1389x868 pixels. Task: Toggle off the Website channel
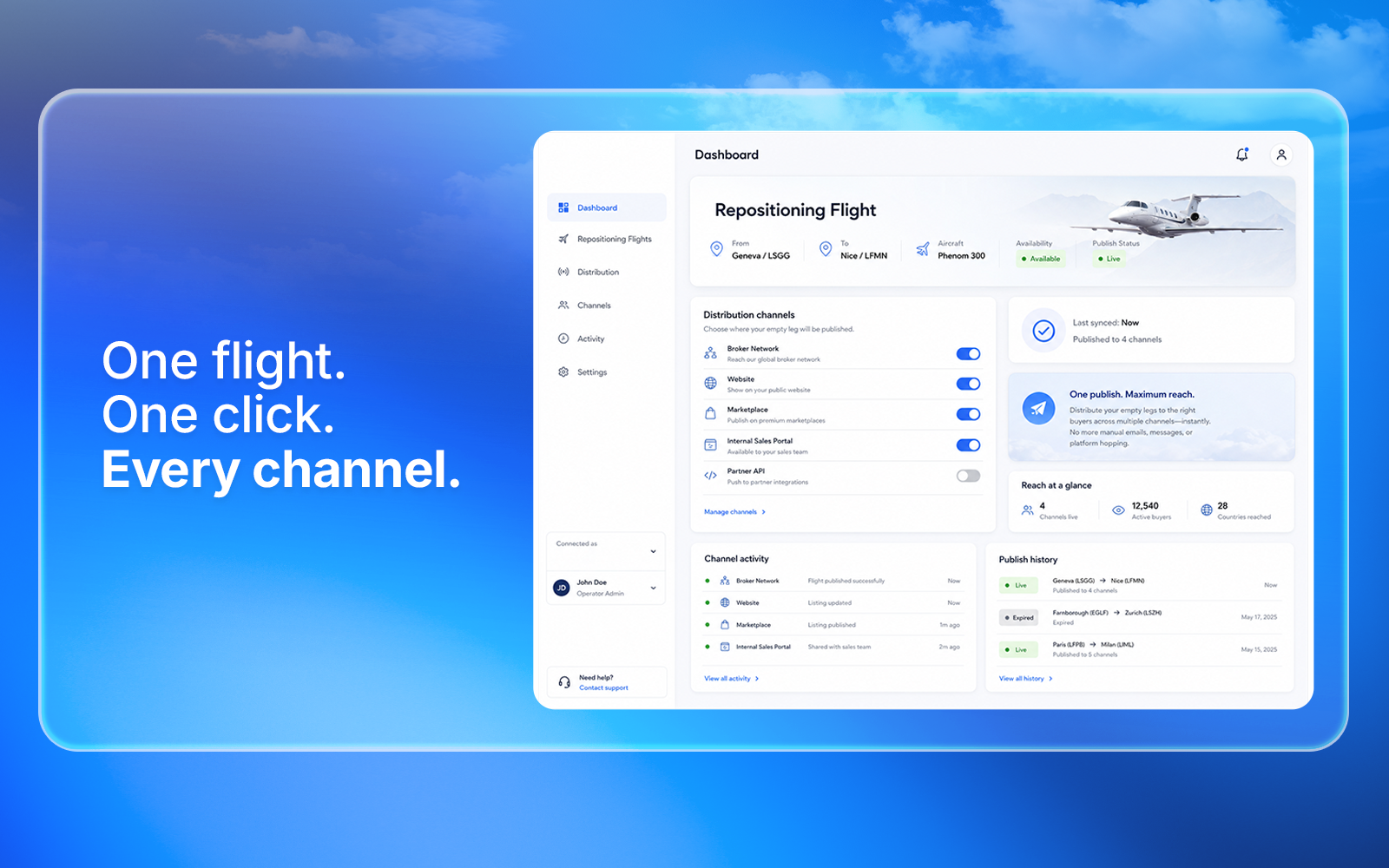pyautogui.click(x=968, y=384)
